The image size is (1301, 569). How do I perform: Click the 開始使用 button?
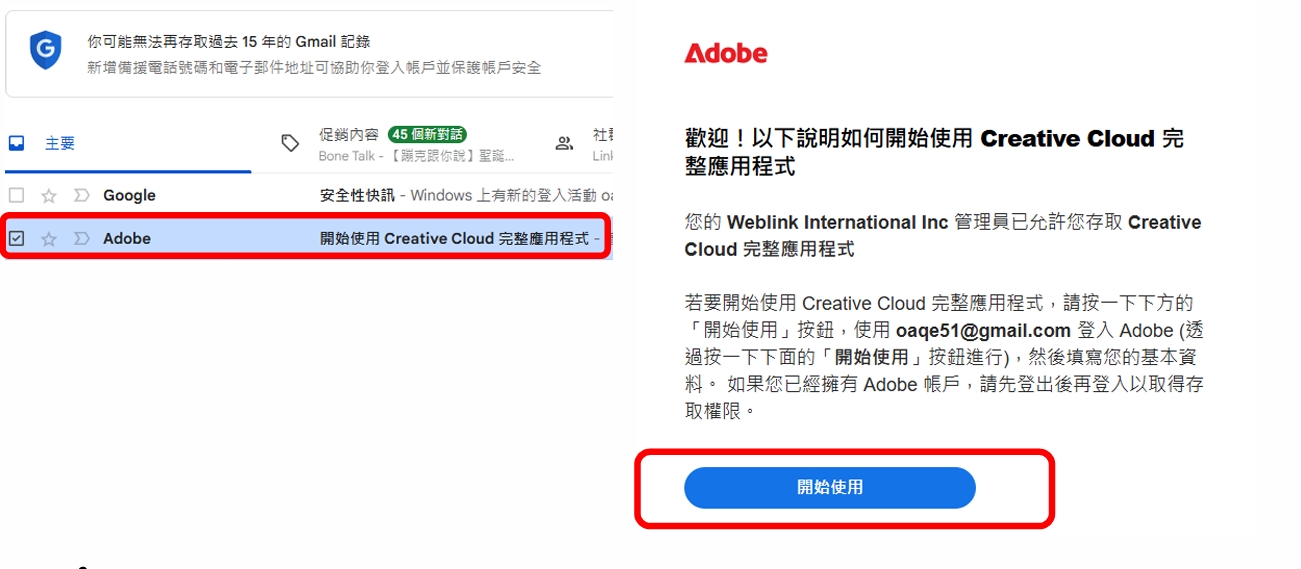coord(830,488)
